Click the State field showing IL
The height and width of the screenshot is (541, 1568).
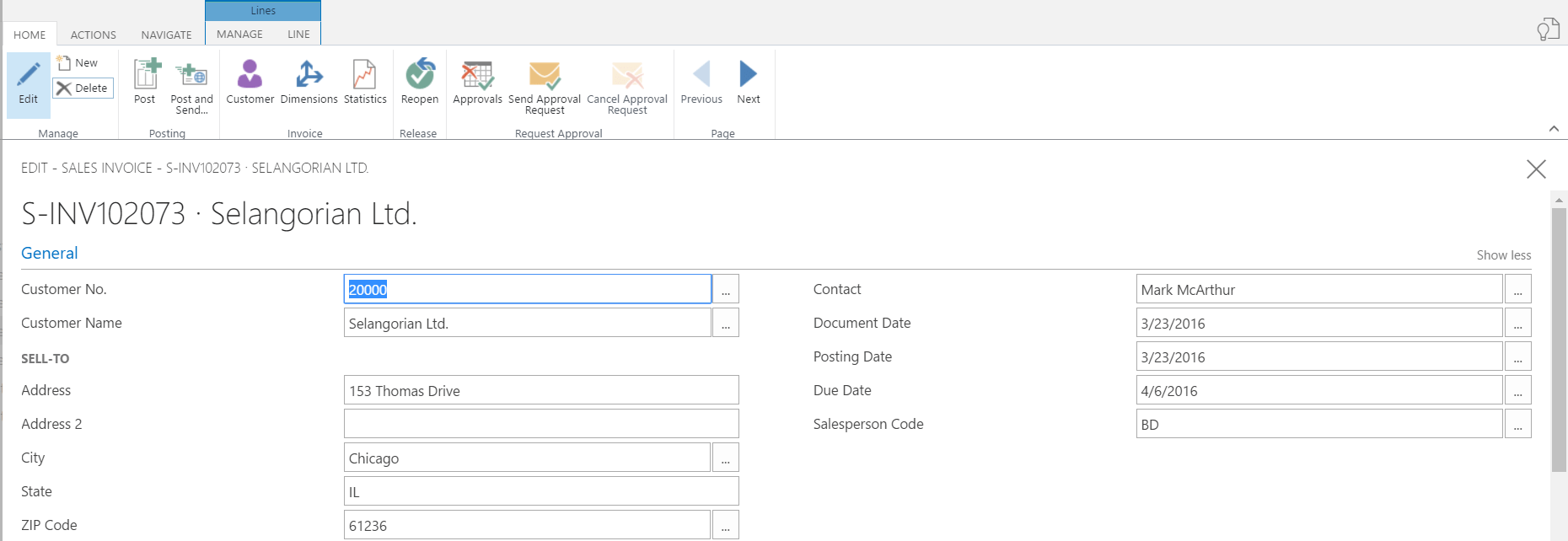(541, 491)
